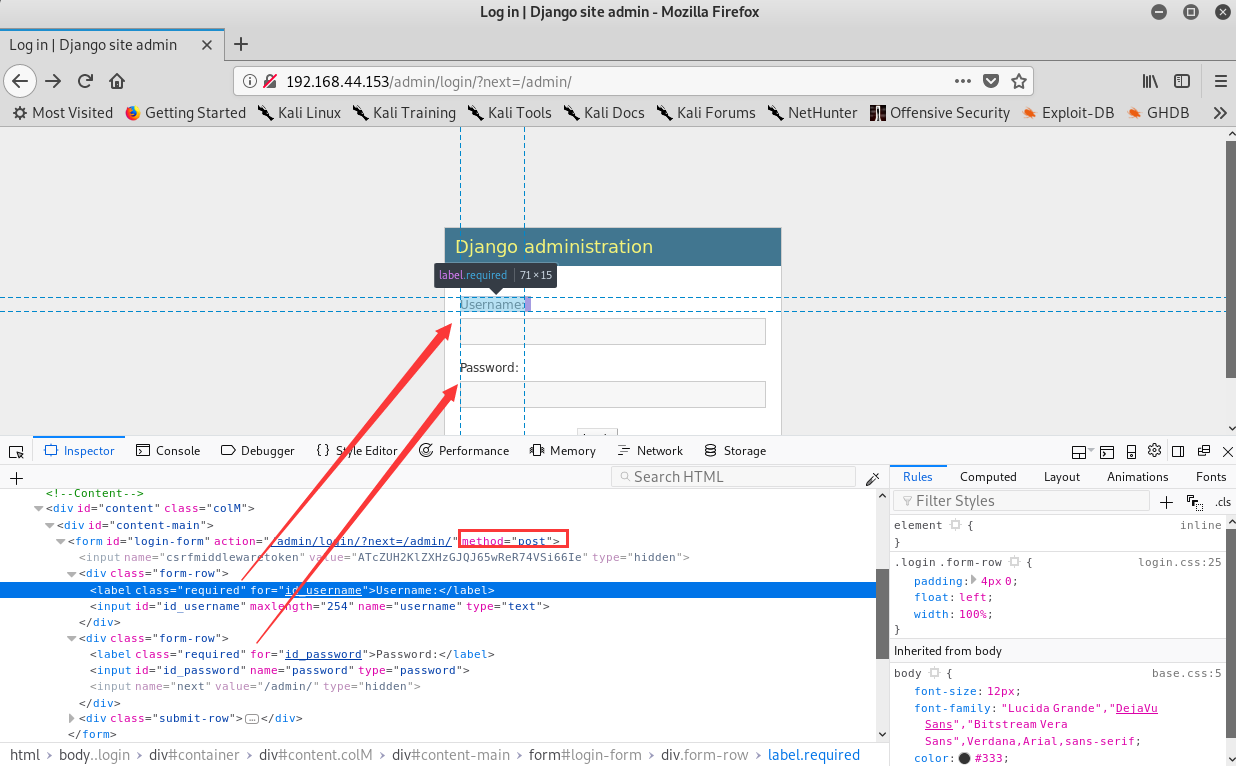The height and width of the screenshot is (766, 1236).
Task: Toggle pseudo-class panel icon
Action: (1194, 501)
